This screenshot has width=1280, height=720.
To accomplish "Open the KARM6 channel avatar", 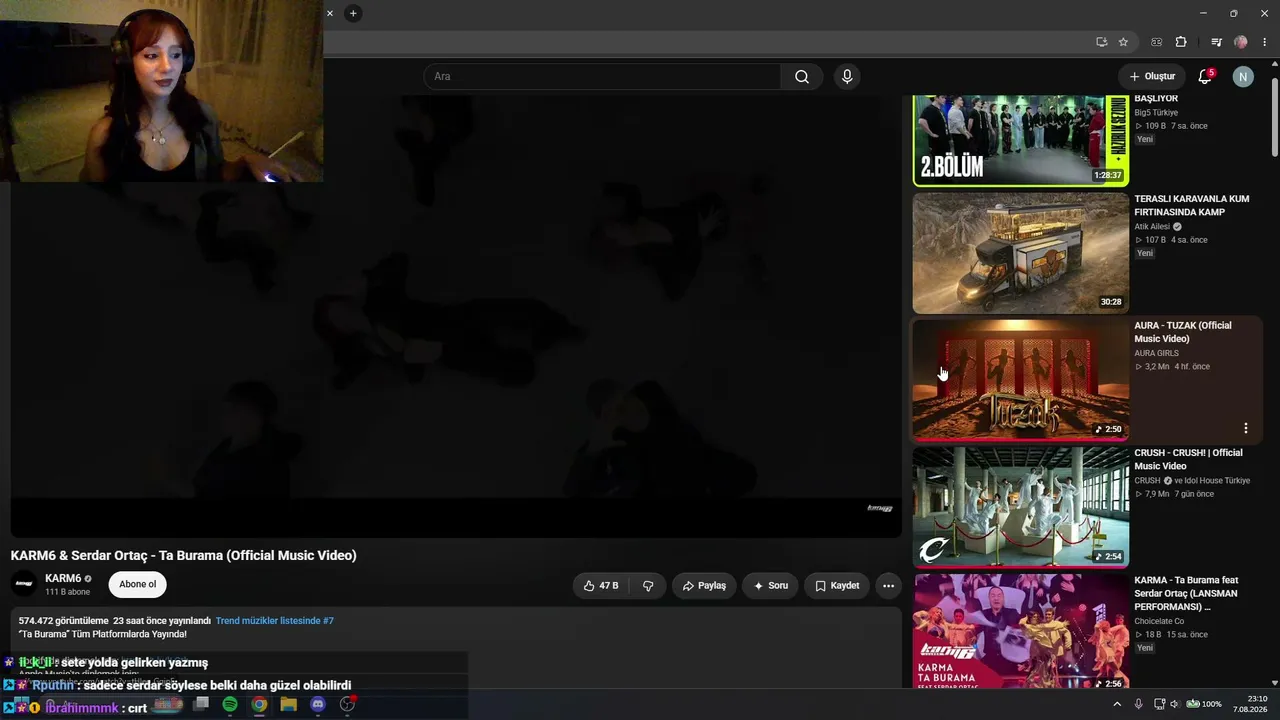I will (x=24, y=584).
